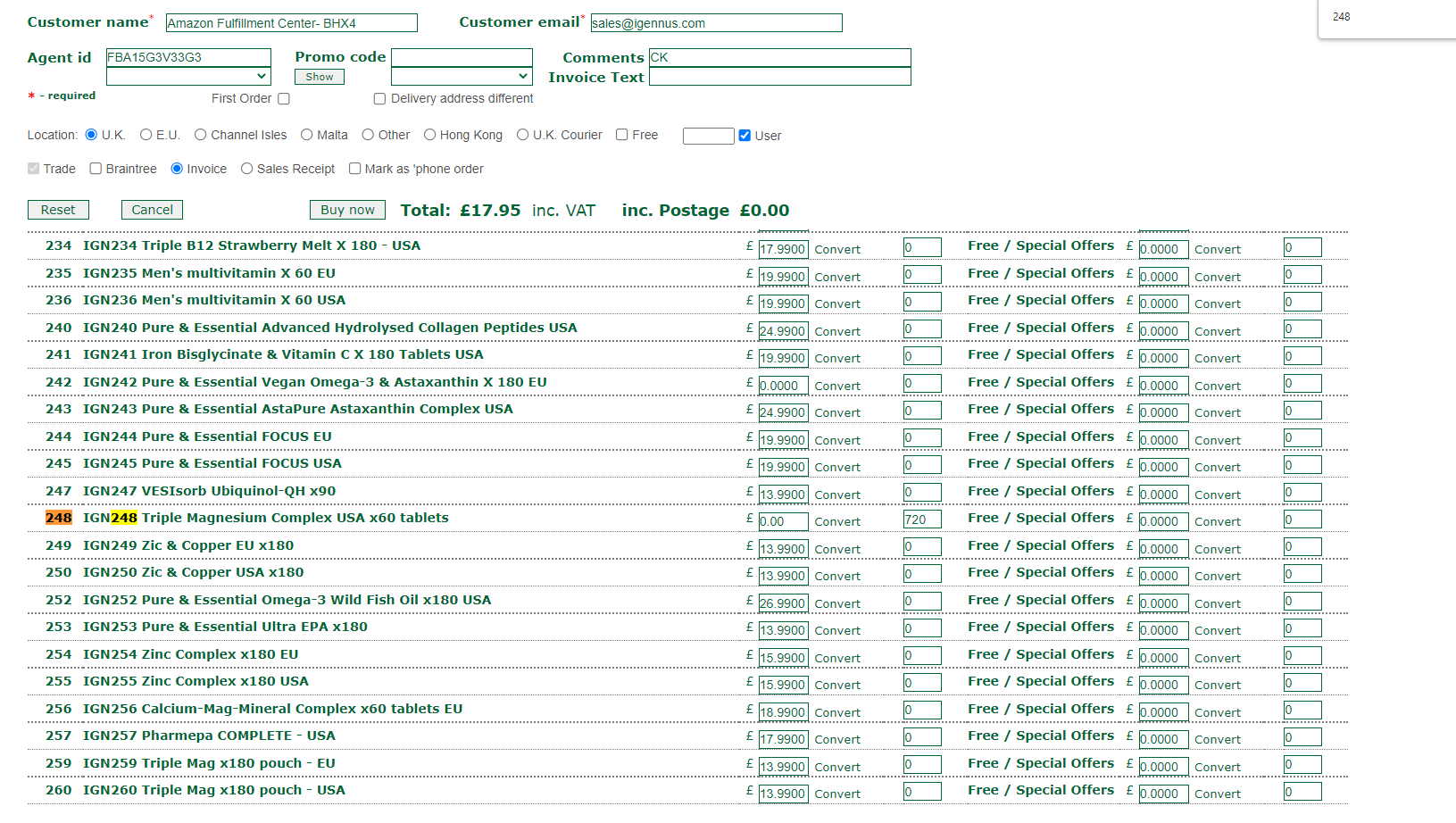Tick the First Order checkbox
The height and width of the screenshot is (823, 1456).
284,99
